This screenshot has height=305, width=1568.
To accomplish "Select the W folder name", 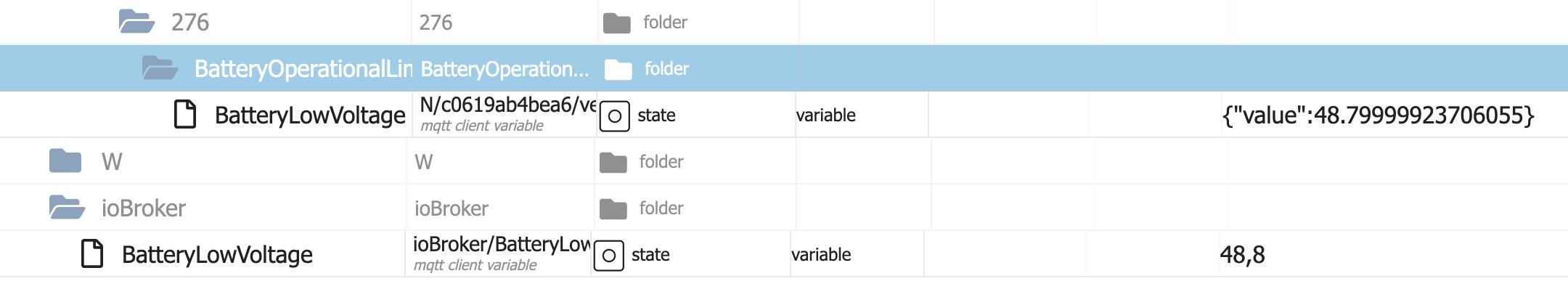I will 112,161.
